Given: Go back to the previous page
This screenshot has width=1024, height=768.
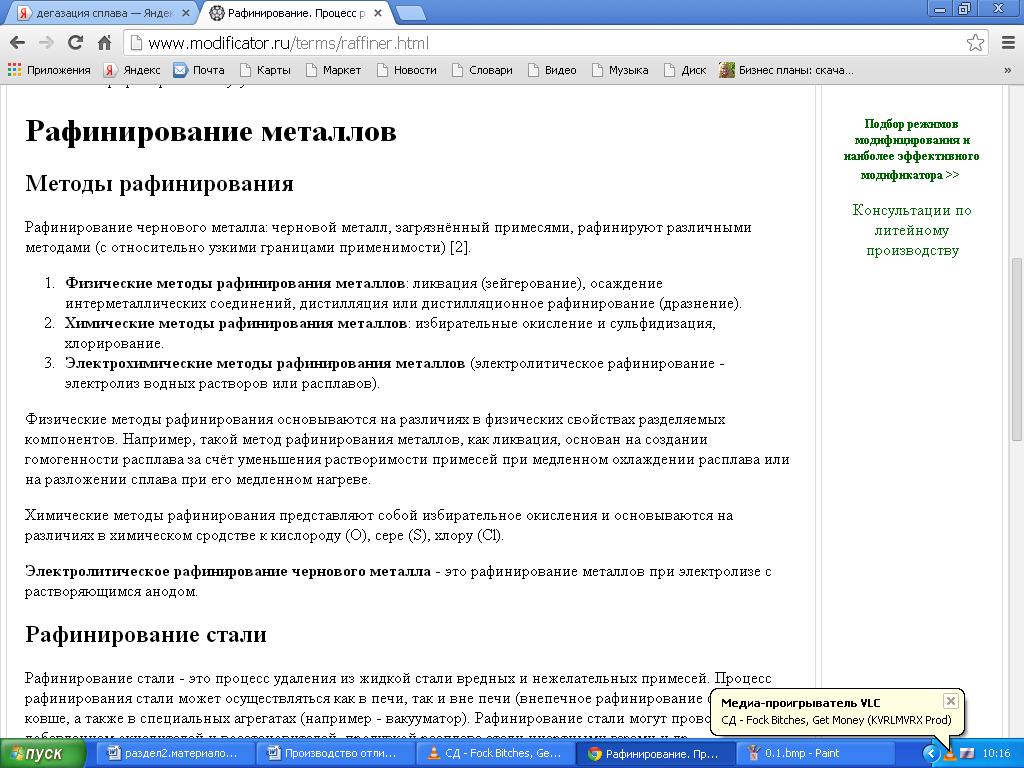Looking at the screenshot, I should pos(18,43).
